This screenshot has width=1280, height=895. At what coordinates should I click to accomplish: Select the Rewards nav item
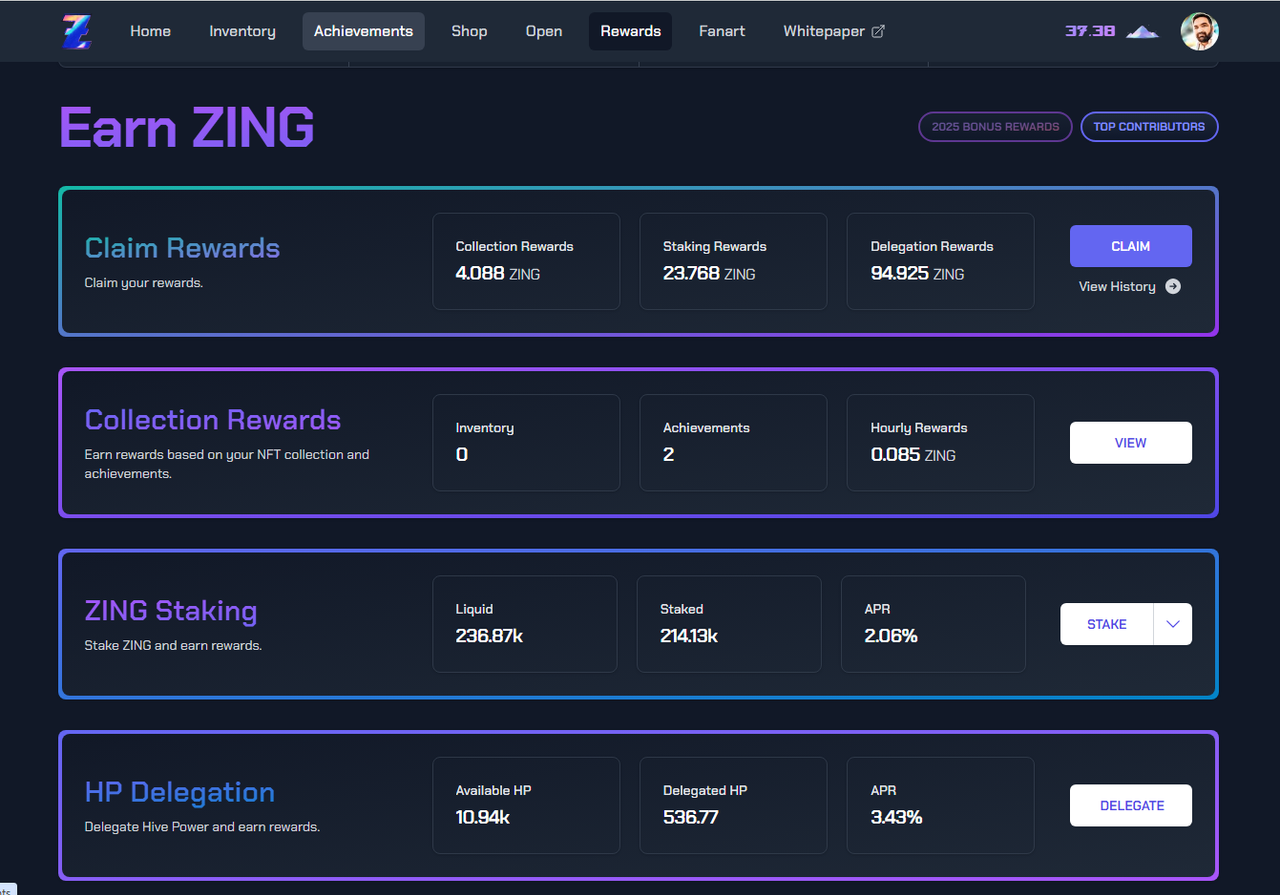pos(630,31)
